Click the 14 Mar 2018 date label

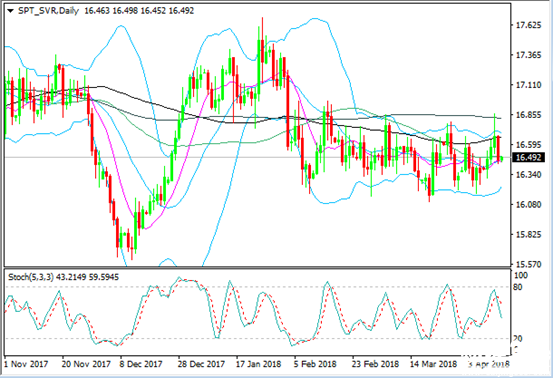point(433,364)
